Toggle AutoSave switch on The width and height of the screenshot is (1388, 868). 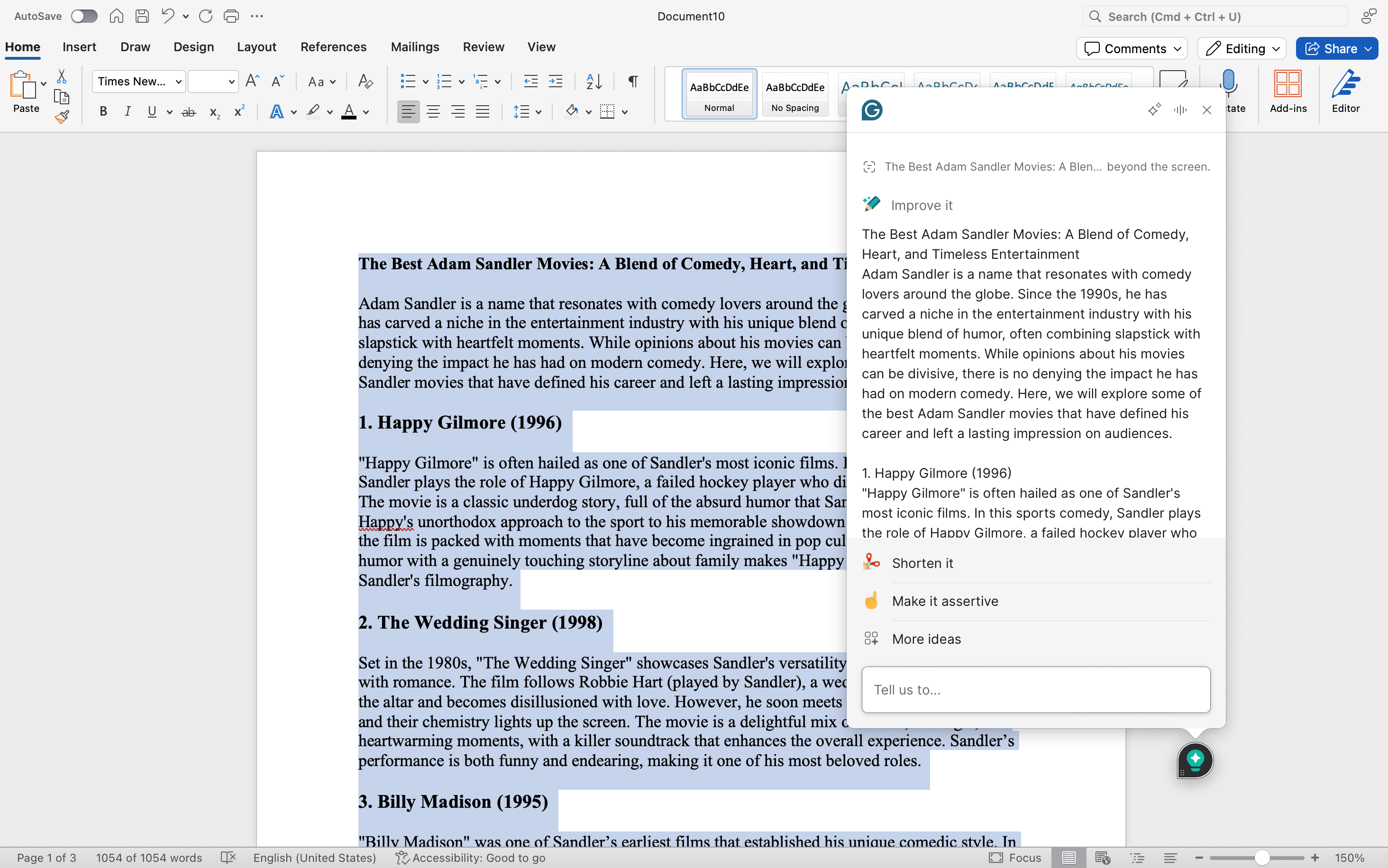[84, 16]
